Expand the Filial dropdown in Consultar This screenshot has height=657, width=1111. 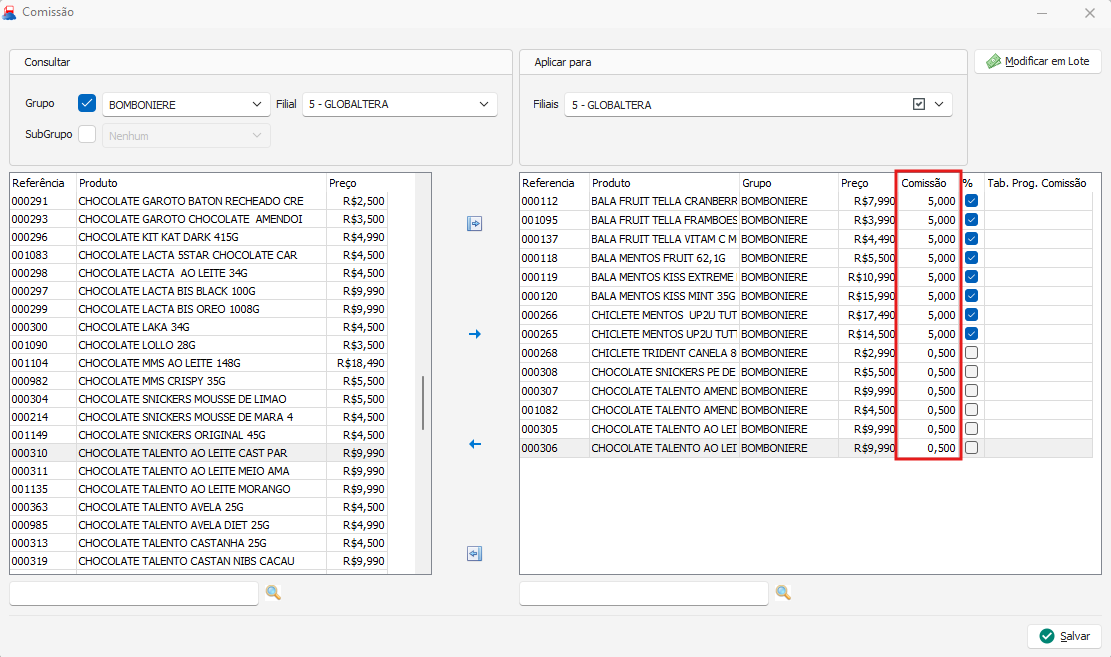pyautogui.click(x=484, y=104)
